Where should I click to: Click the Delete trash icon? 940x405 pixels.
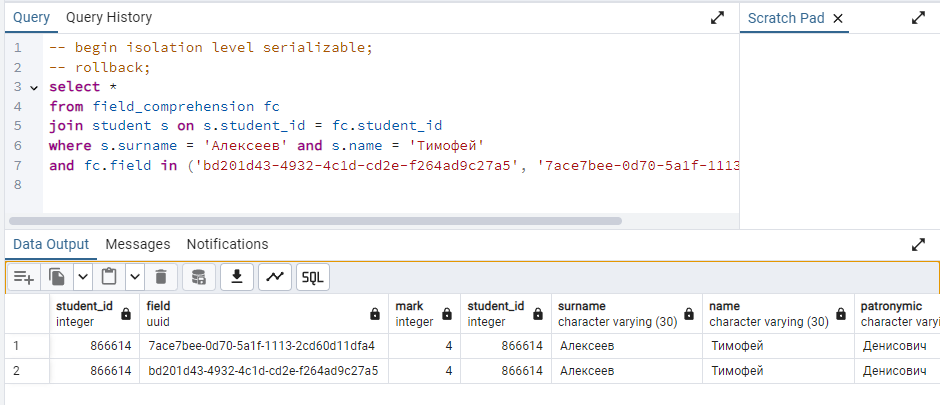pos(161,277)
